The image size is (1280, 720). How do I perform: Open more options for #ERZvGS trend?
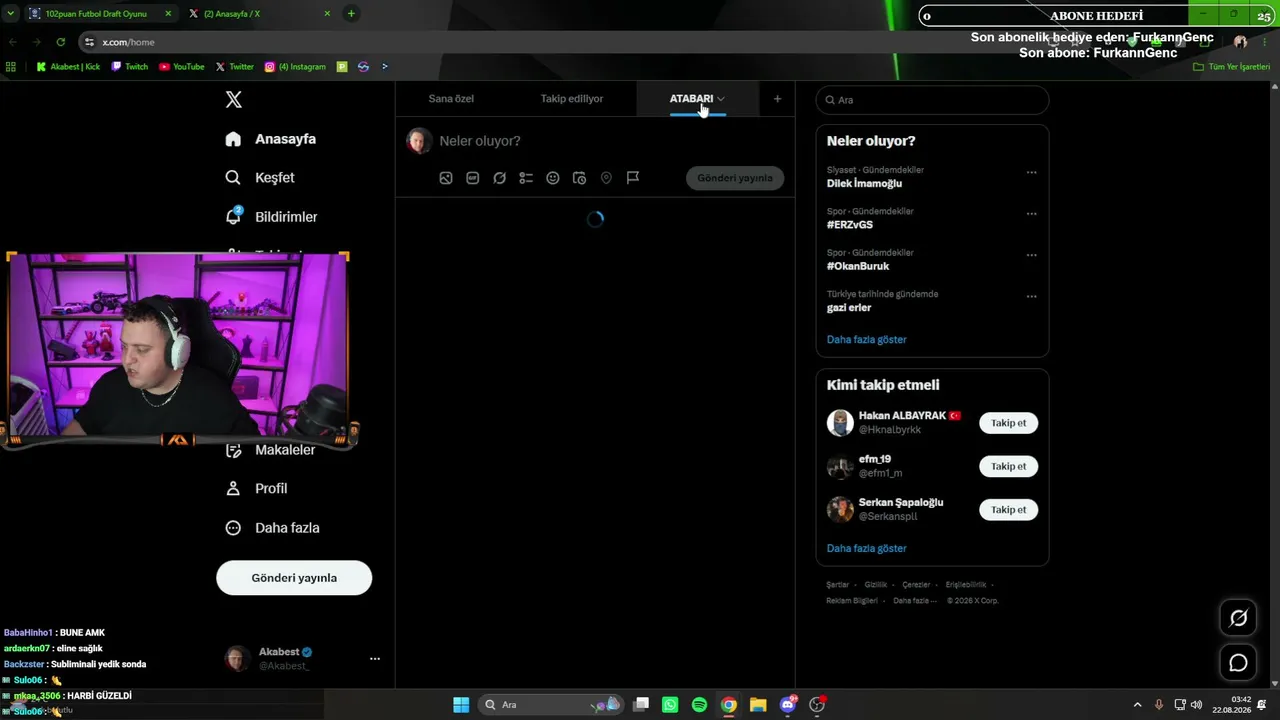click(x=1031, y=214)
